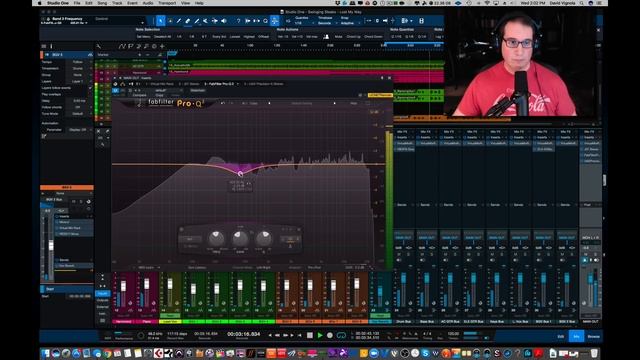Pin the plugin window
This screenshot has height=360, width=640.
(382, 78)
